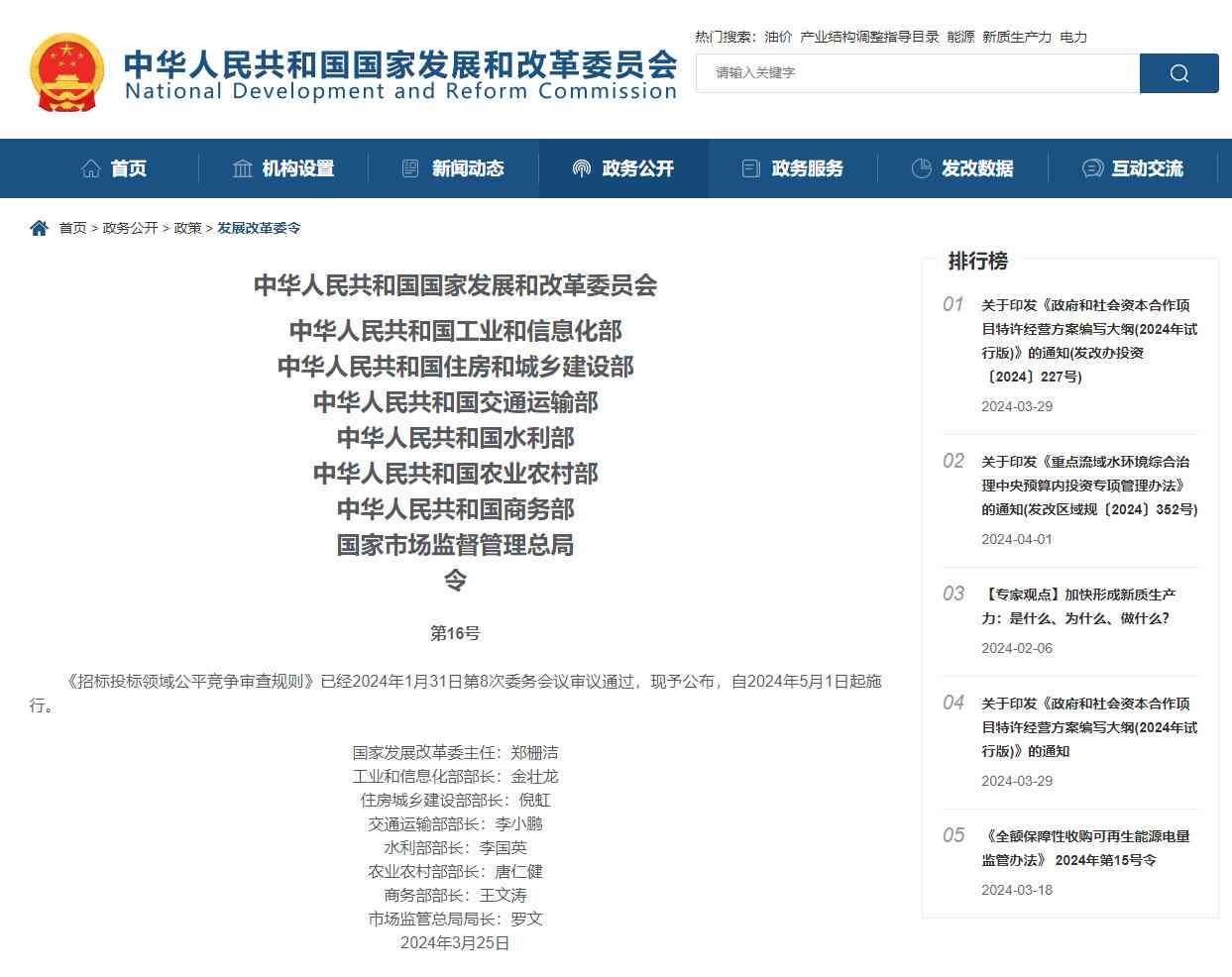Image resolution: width=1232 pixels, height=977 pixels.
Task: Click the pie-chart icon beside 发改数据
Action: click(921, 168)
